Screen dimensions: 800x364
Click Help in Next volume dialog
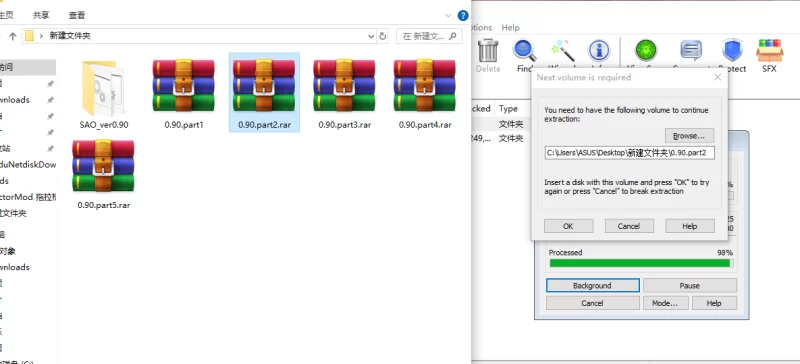[x=690, y=226]
